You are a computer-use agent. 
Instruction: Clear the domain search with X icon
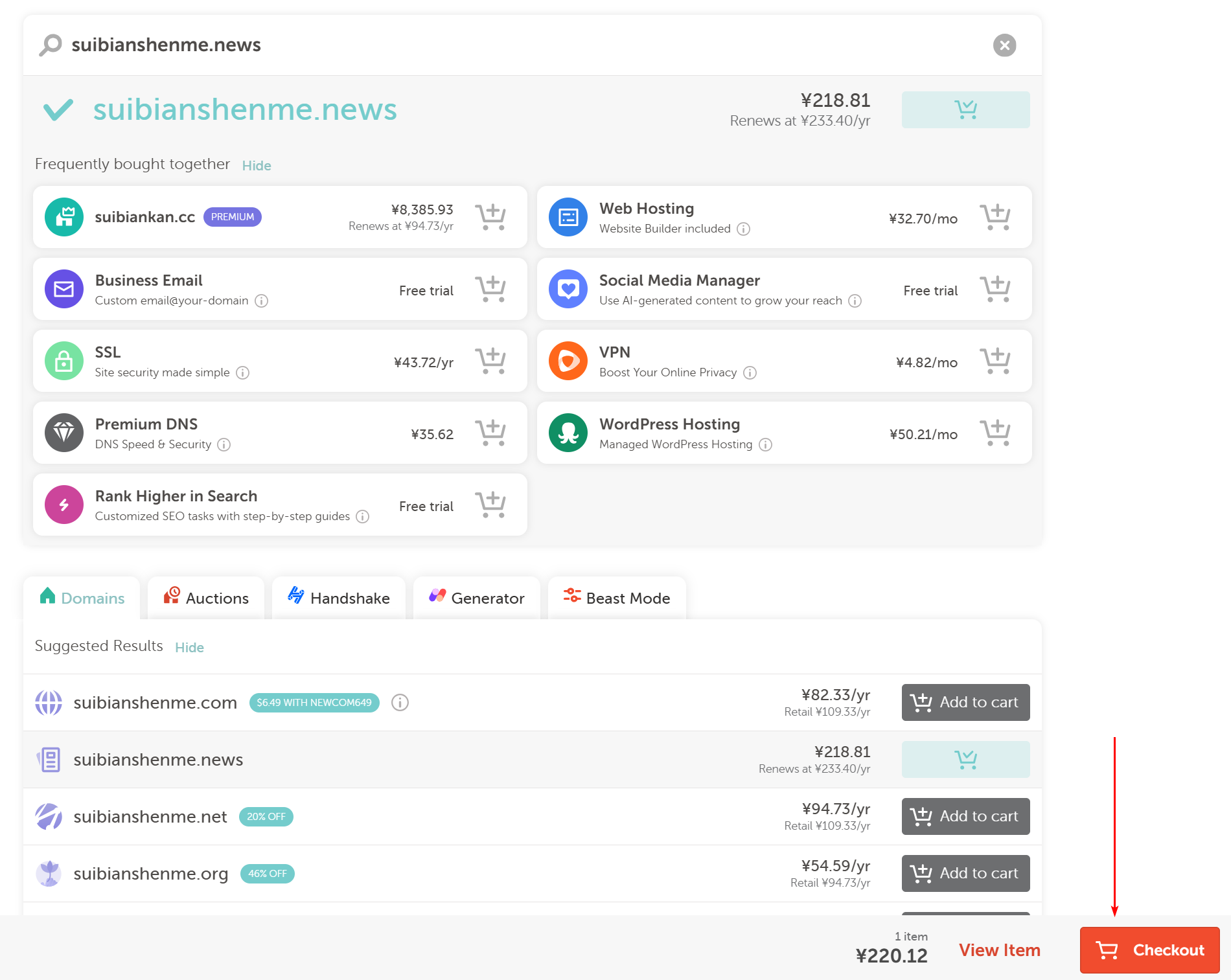click(x=1004, y=45)
